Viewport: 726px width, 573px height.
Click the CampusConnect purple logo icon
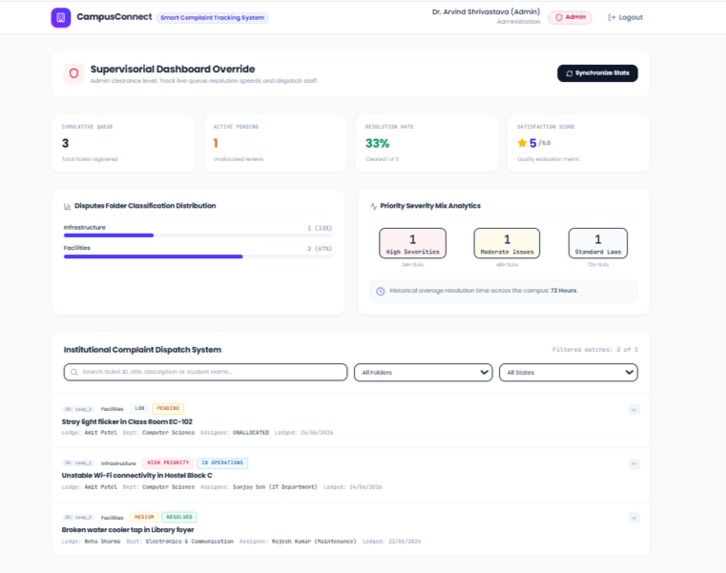pos(61,18)
